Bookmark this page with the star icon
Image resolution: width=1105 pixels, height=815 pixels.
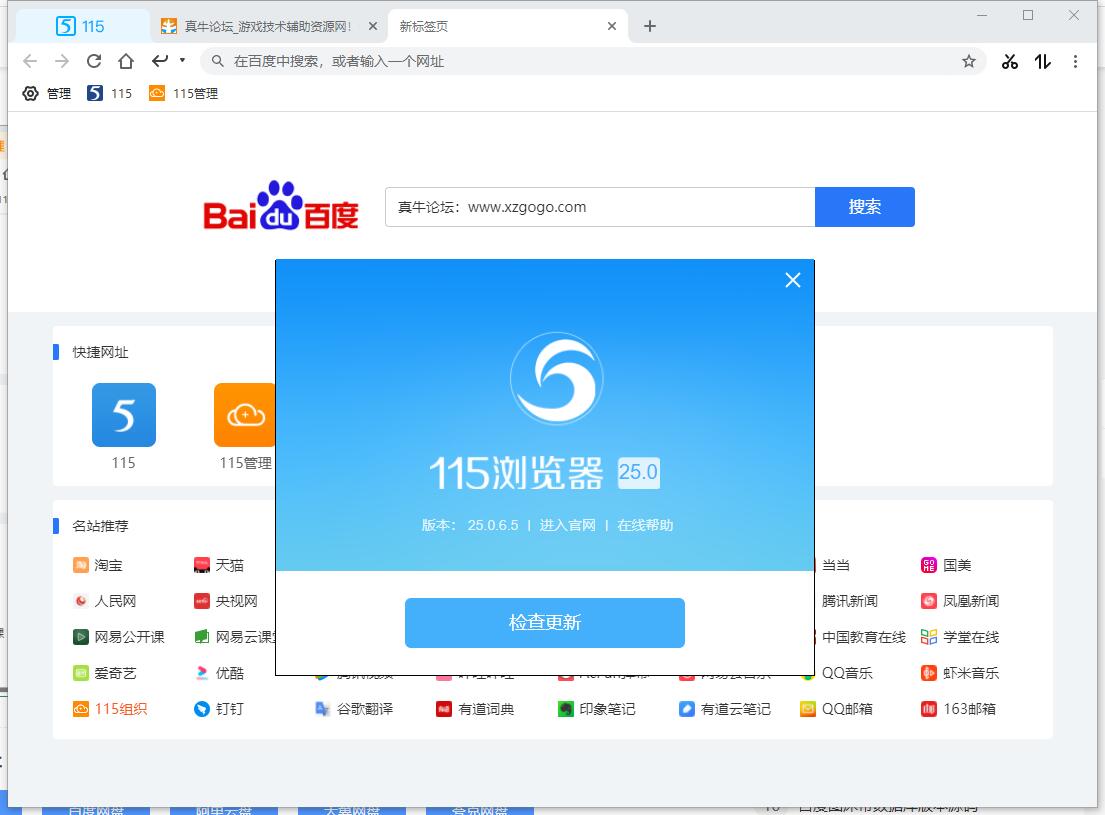click(969, 61)
